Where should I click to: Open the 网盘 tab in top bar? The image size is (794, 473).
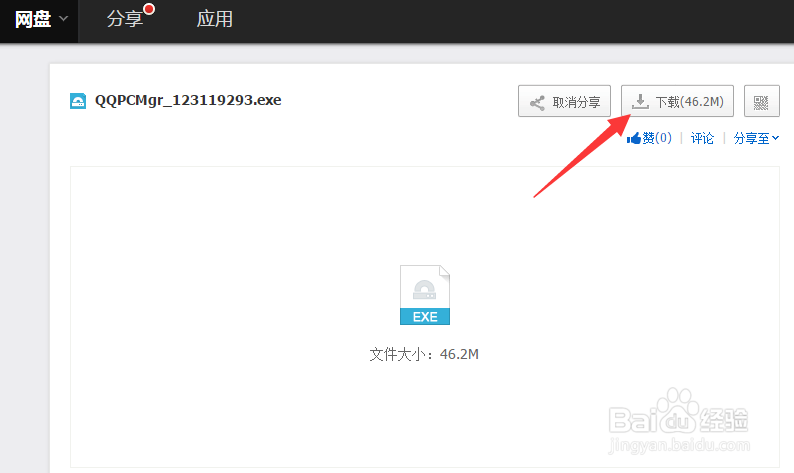32,19
